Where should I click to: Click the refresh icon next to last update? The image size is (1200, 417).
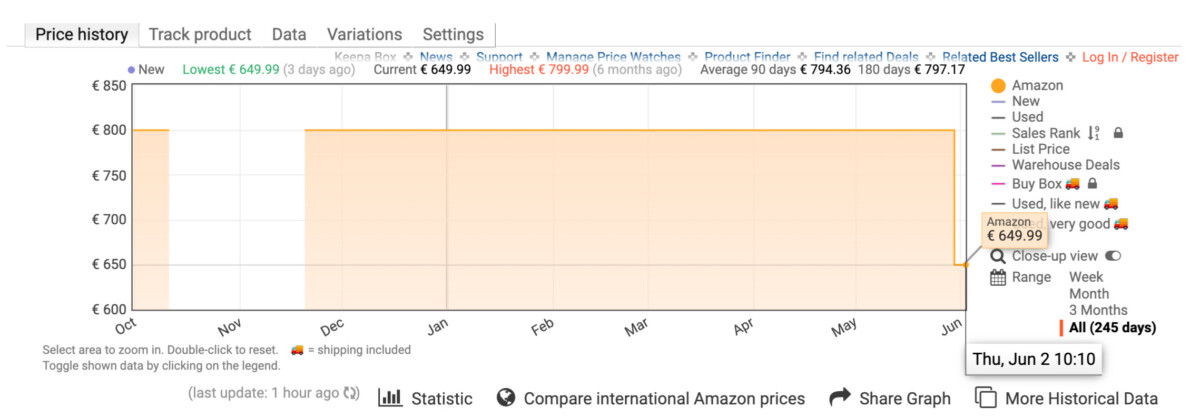(x=351, y=393)
